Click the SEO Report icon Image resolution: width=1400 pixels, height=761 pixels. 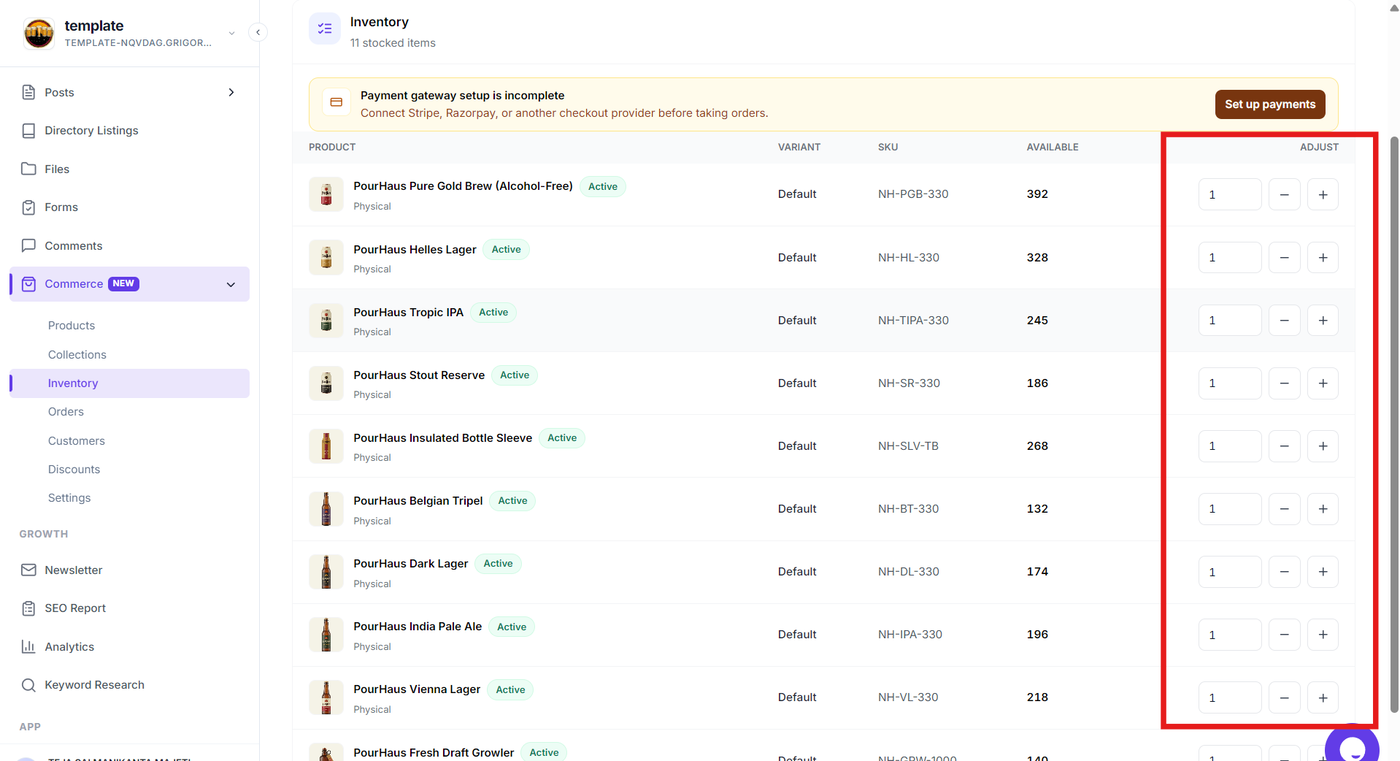point(28,608)
